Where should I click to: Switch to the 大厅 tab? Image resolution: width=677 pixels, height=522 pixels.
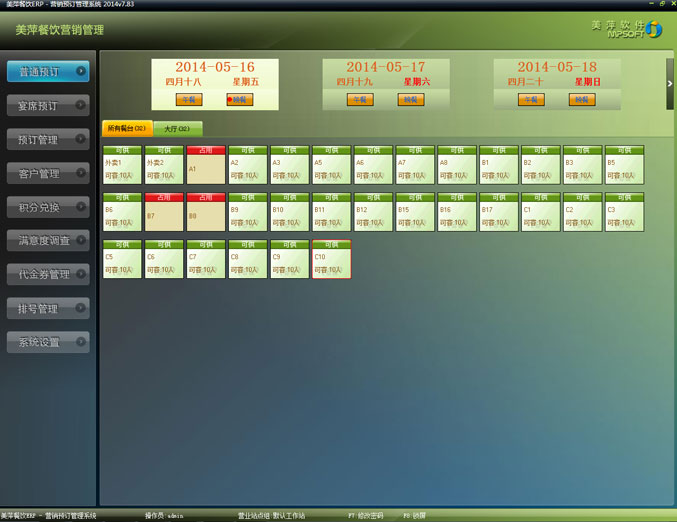coord(177,129)
